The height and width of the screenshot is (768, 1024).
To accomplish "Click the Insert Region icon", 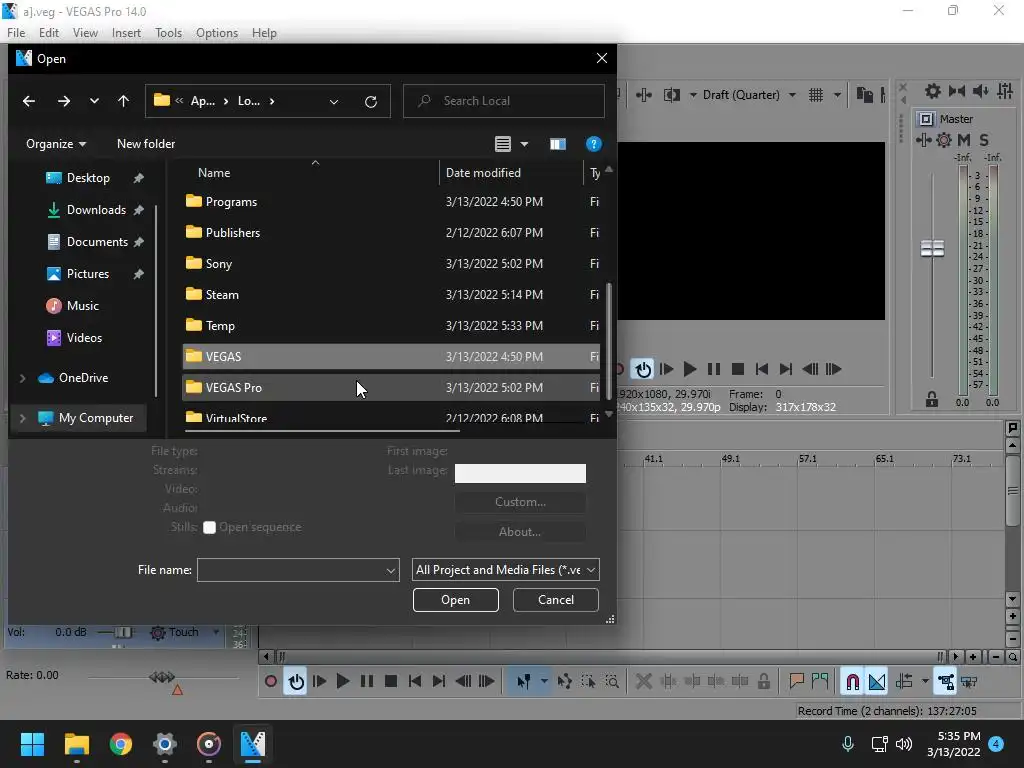I will coord(820,682).
